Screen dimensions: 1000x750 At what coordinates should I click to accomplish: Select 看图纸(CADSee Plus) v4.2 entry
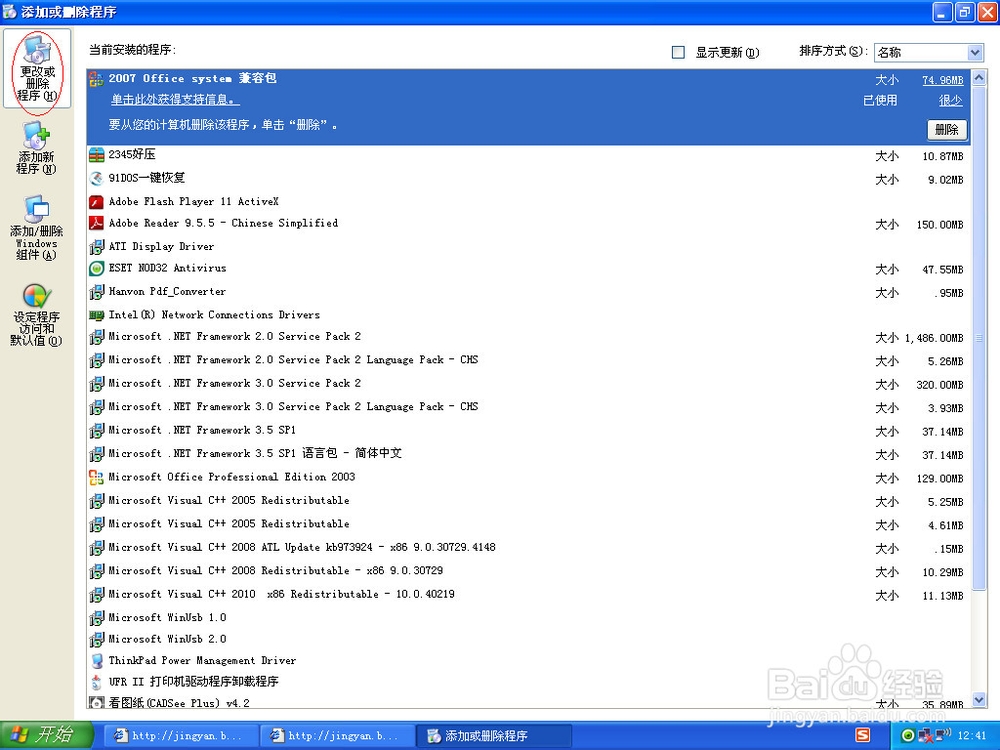pos(528,702)
